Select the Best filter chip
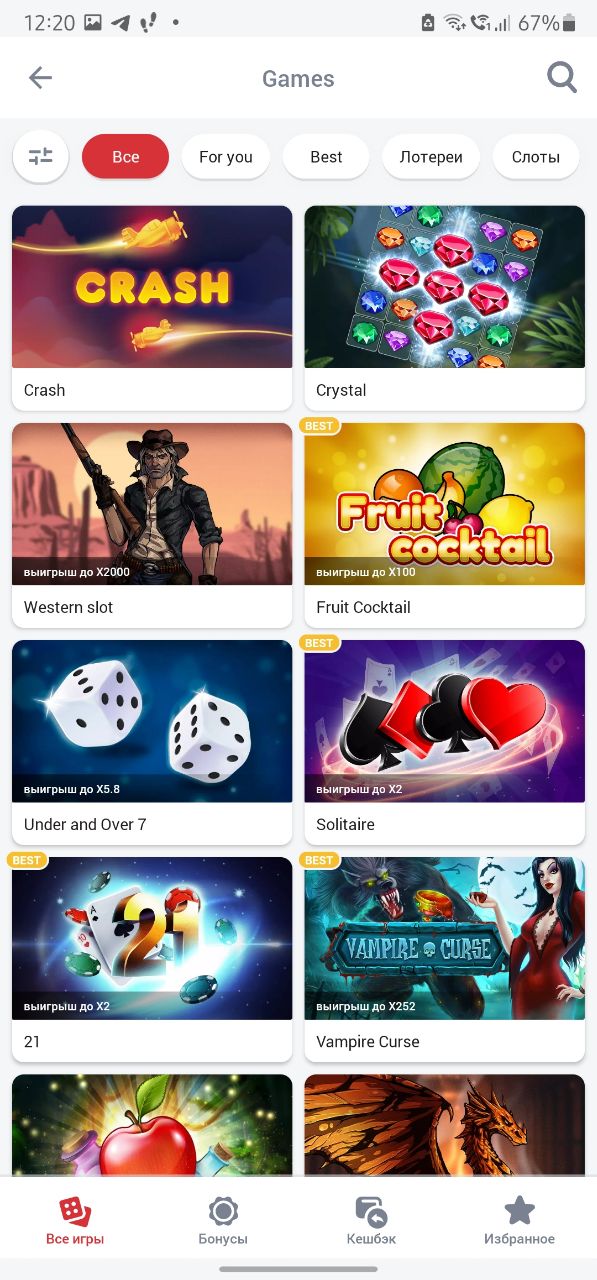 pos(326,157)
